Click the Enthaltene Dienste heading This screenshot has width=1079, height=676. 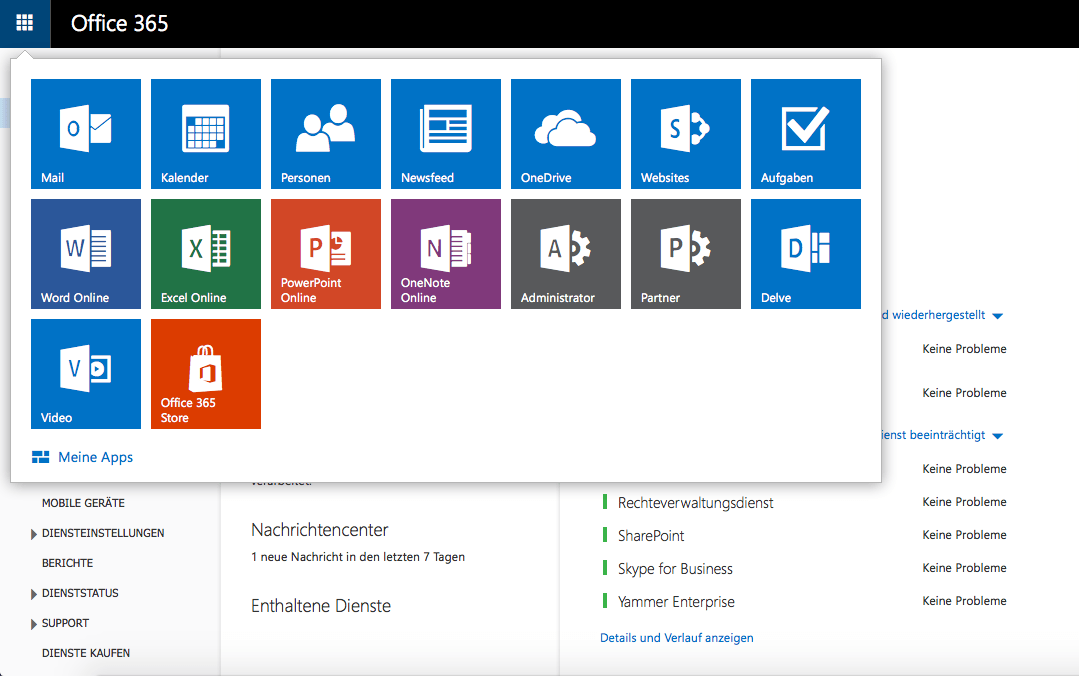pyautogui.click(x=321, y=606)
